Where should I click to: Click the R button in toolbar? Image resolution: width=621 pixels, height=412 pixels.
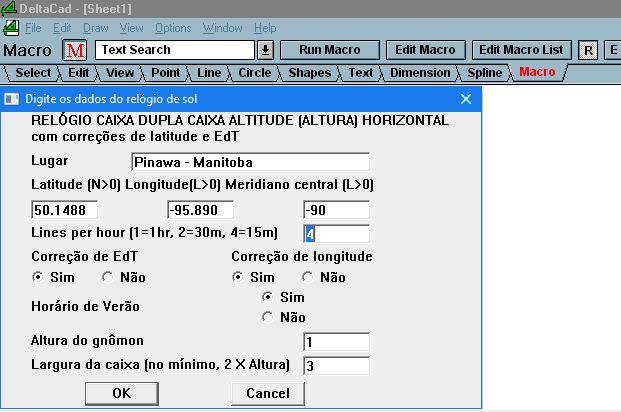pyautogui.click(x=589, y=50)
